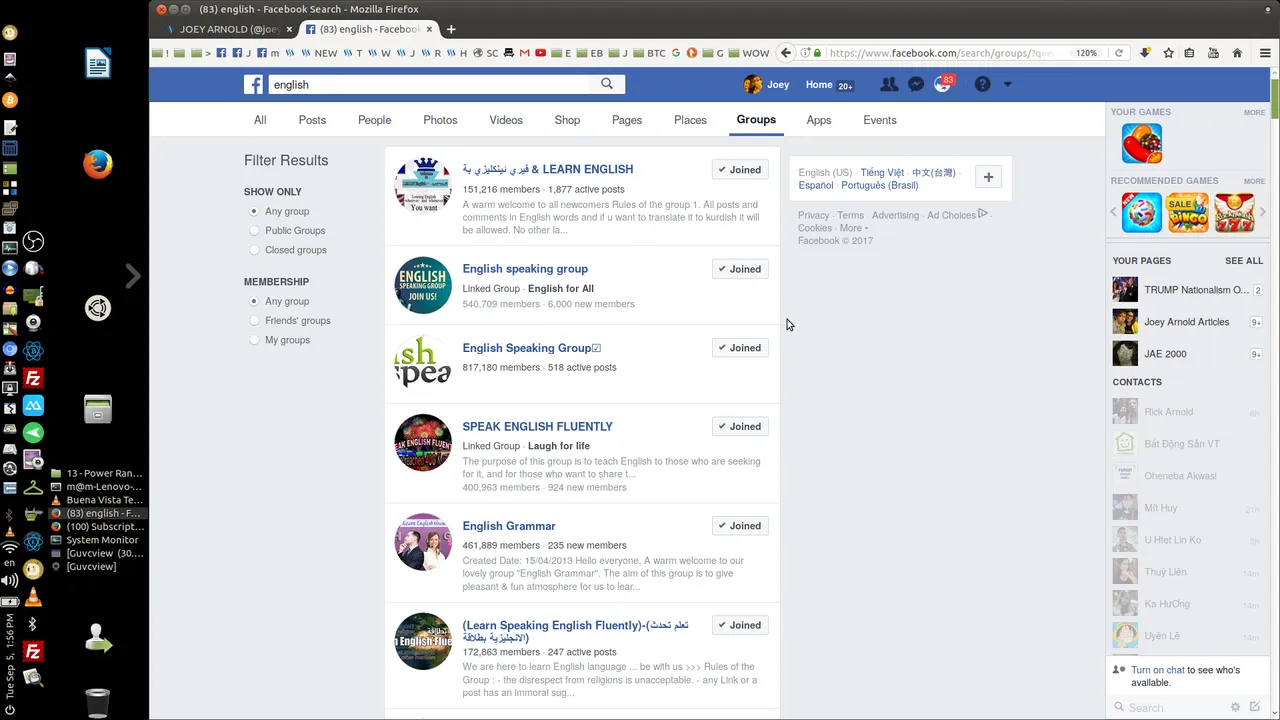Switch to the Events search tab

(880, 120)
